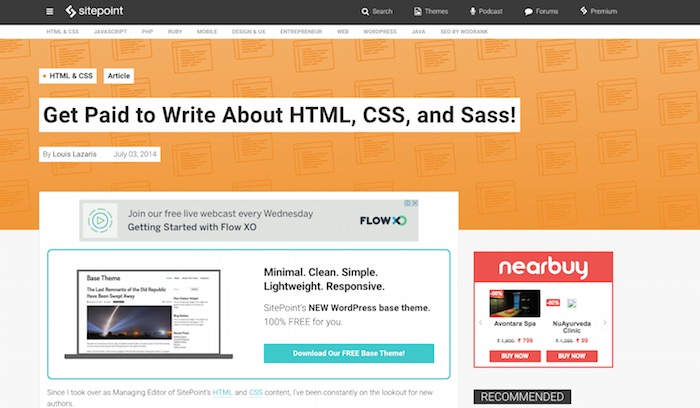Click the RECOMMENDED section heading
The image size is (700, 408).
click(522, 397)
